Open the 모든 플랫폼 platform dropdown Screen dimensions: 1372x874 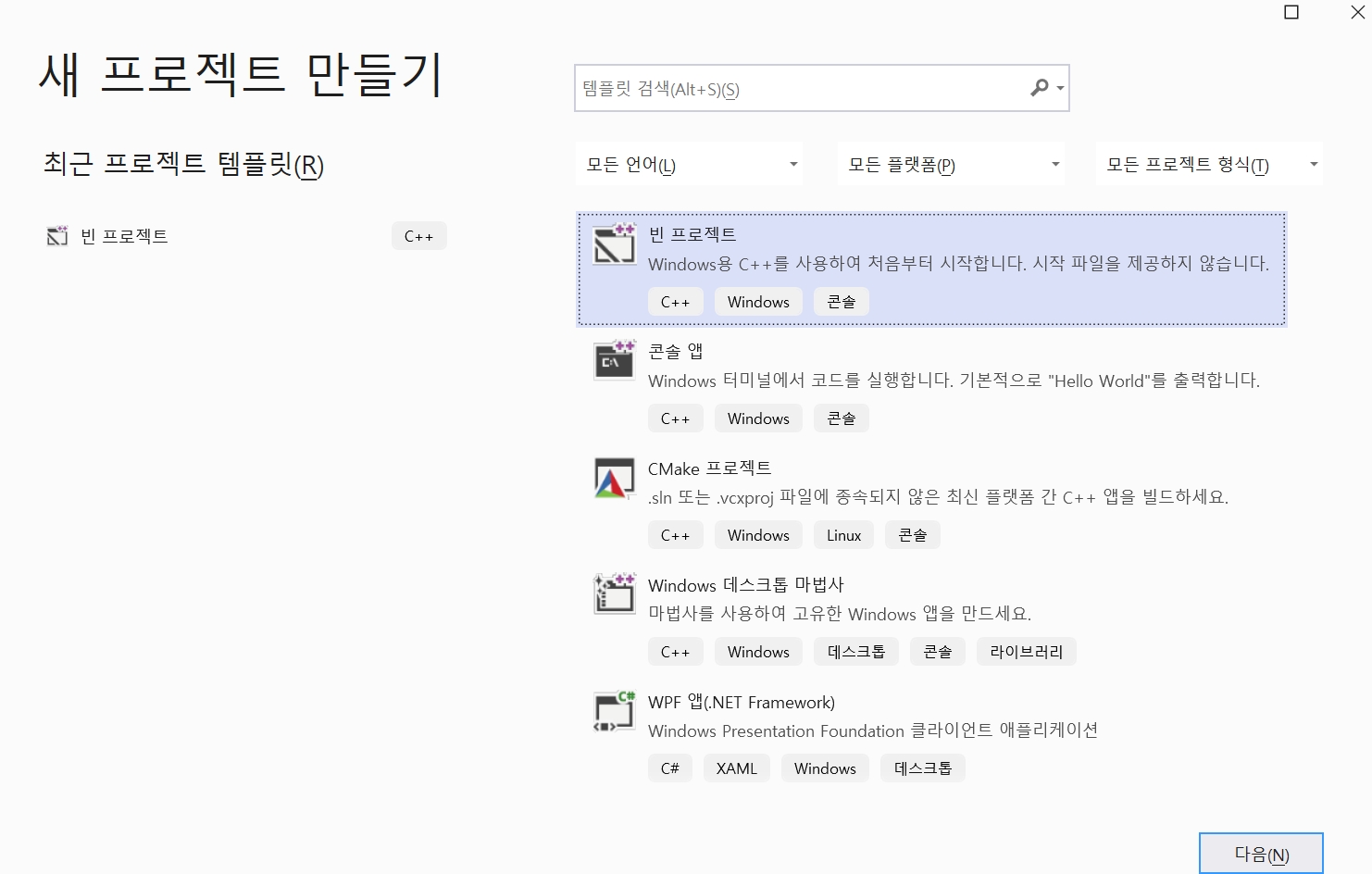point(952,165)
